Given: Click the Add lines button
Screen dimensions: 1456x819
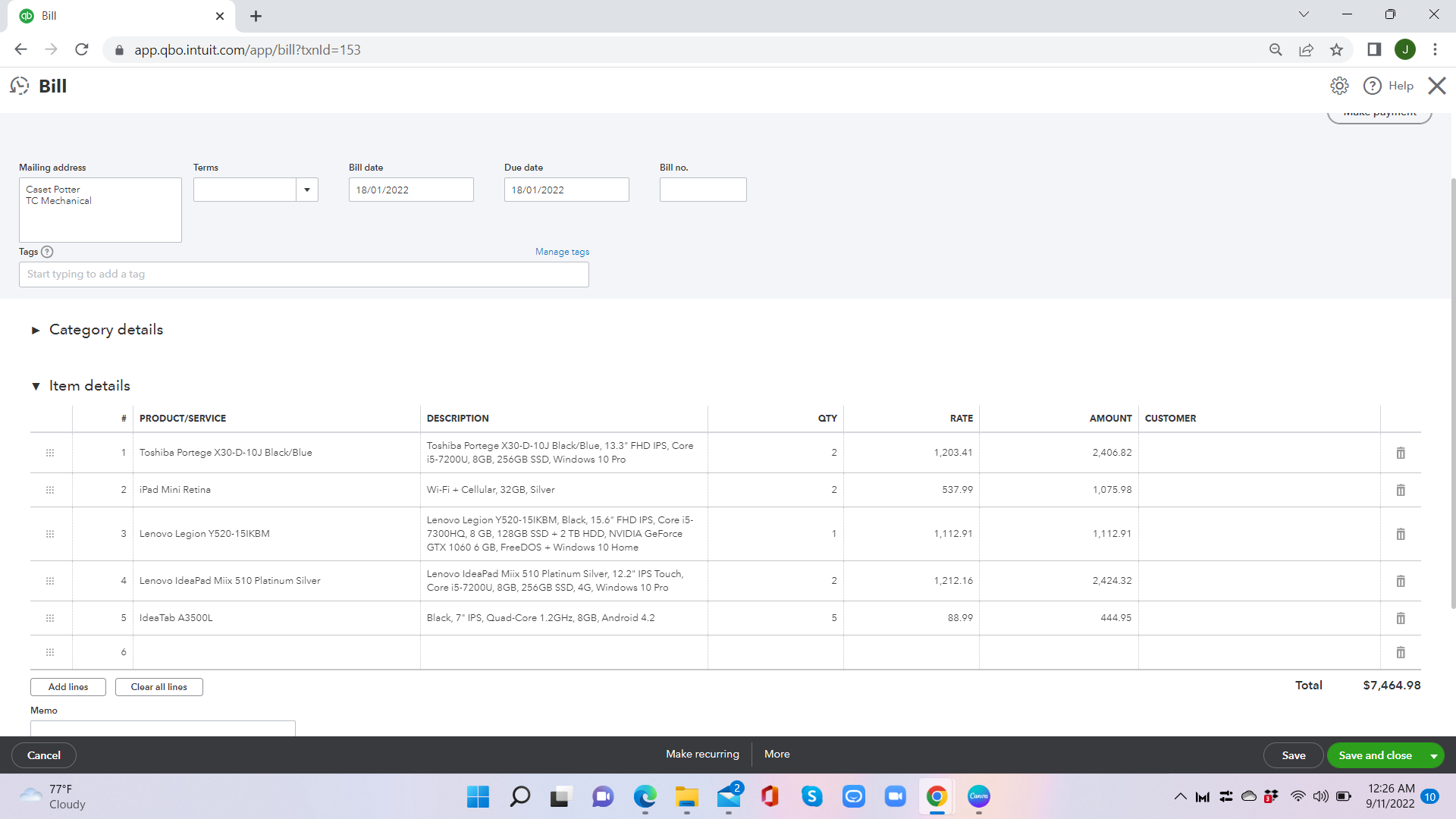Looking at the screenshot, I should [x=68, y=687].
